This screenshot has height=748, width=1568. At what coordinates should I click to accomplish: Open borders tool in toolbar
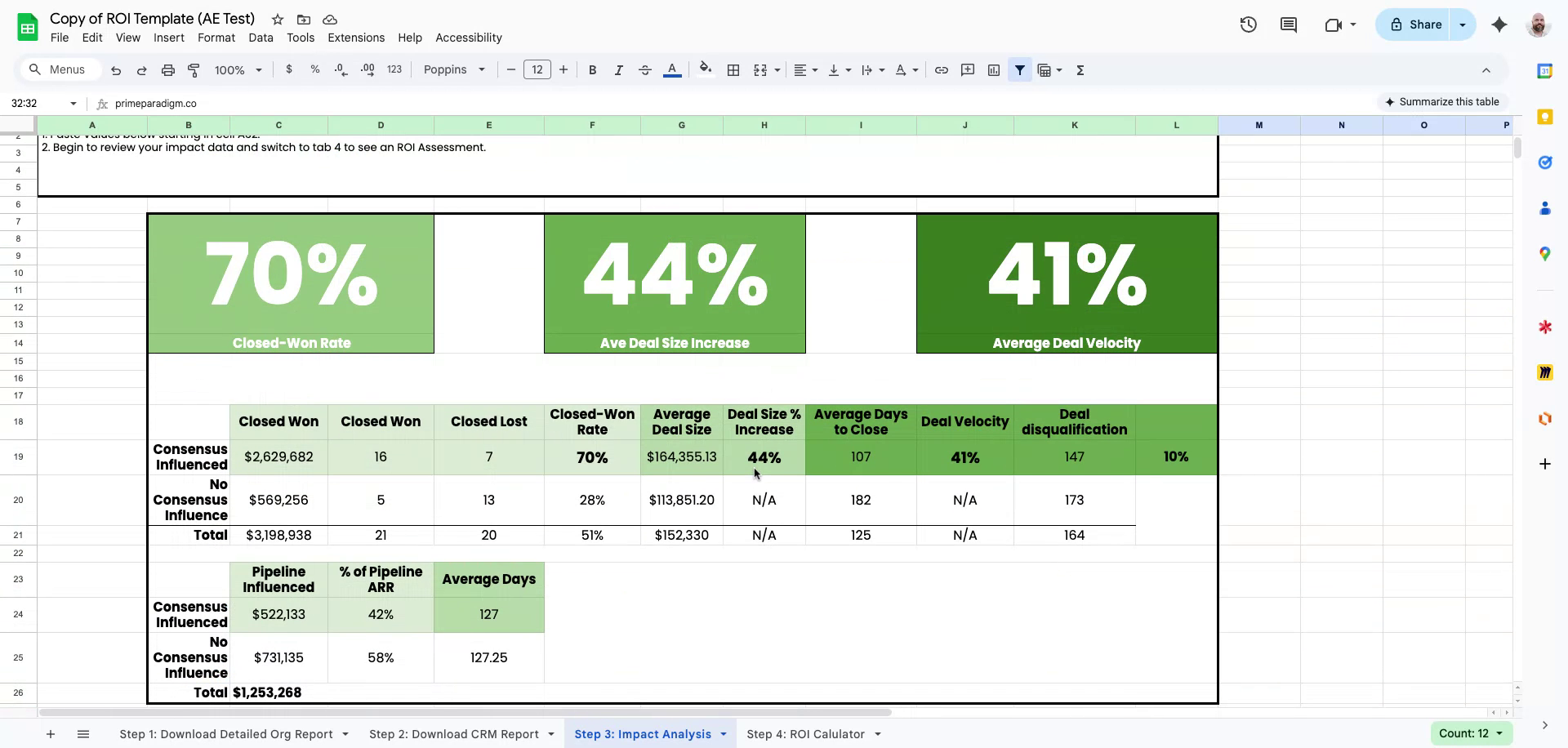click(733, 70)
